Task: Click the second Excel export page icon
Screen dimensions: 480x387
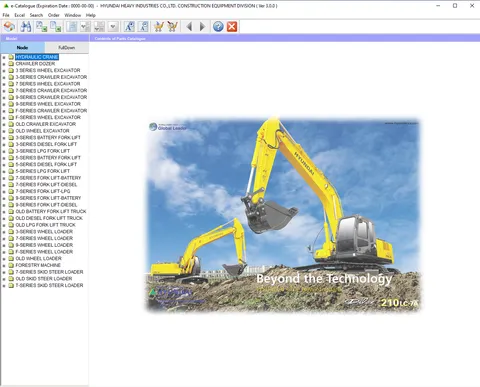Action: point(56,26)
